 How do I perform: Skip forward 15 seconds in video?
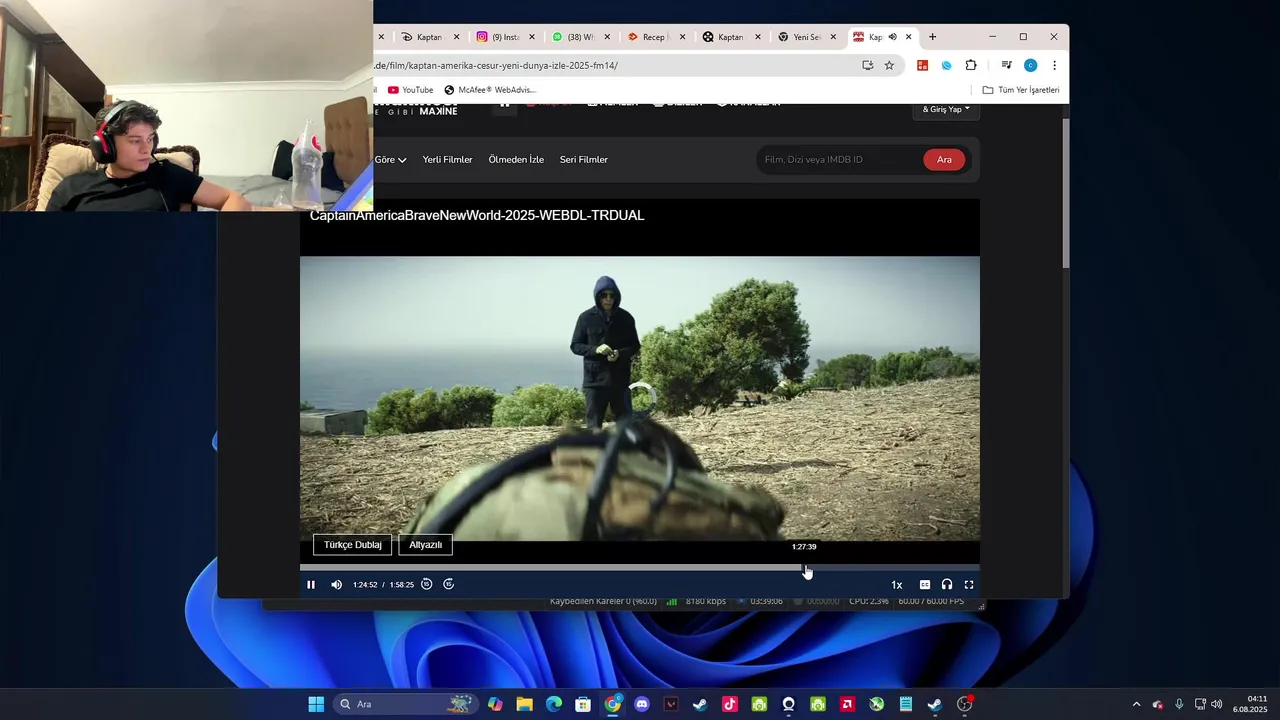[449, 584]
